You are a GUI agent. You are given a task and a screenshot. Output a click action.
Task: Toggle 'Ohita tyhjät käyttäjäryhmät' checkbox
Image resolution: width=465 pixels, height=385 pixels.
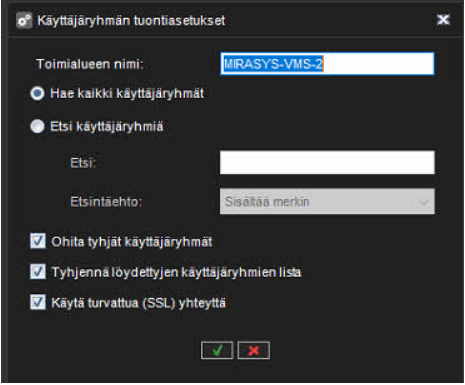38,241
